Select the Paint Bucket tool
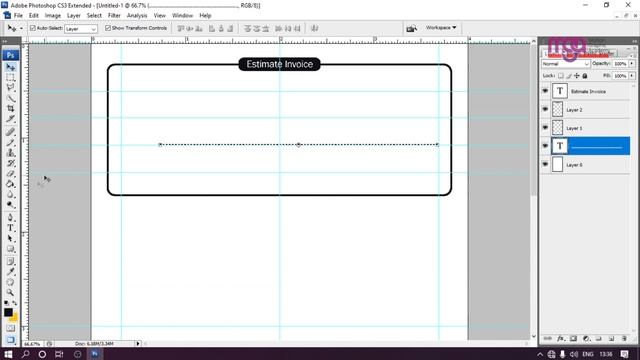This screenshot has height=360, width=640. tap(11, 184)
